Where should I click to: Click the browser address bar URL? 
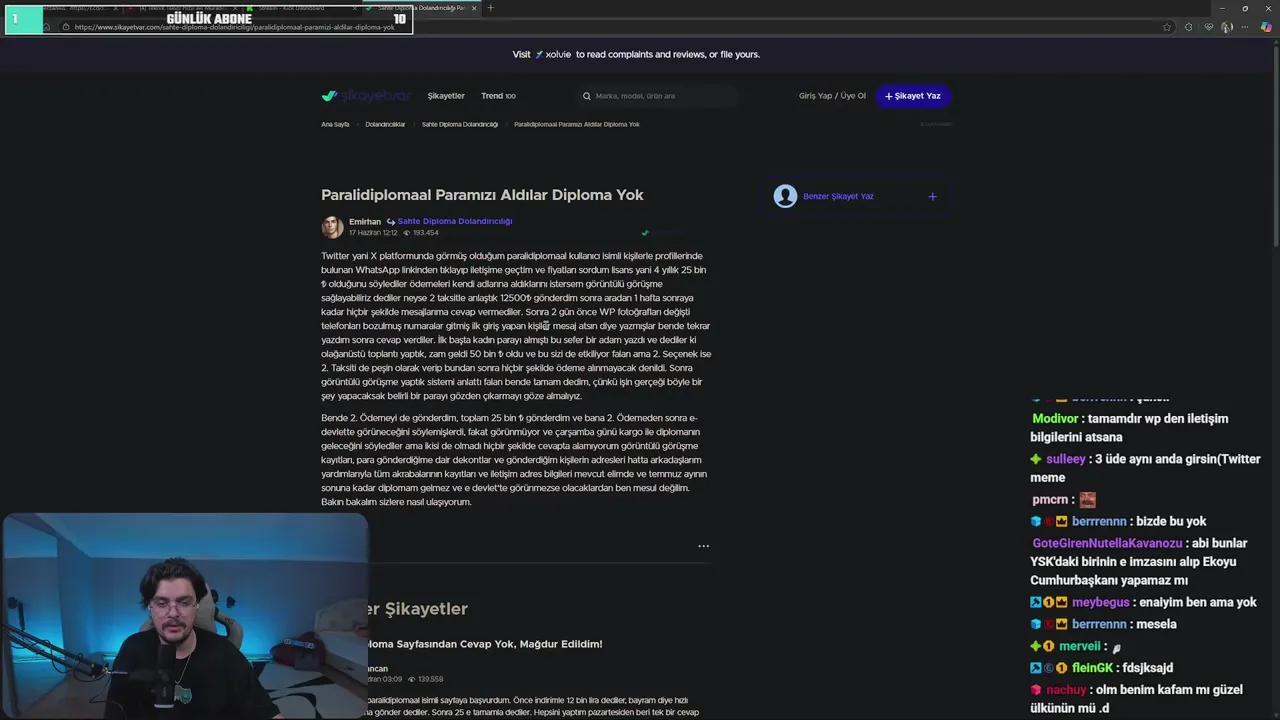click(234, 27)
